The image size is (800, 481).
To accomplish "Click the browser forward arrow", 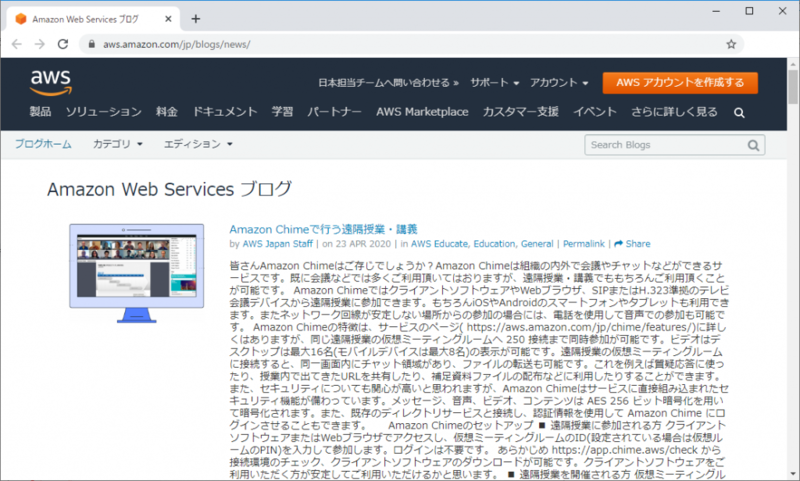I will click(40, 44).
